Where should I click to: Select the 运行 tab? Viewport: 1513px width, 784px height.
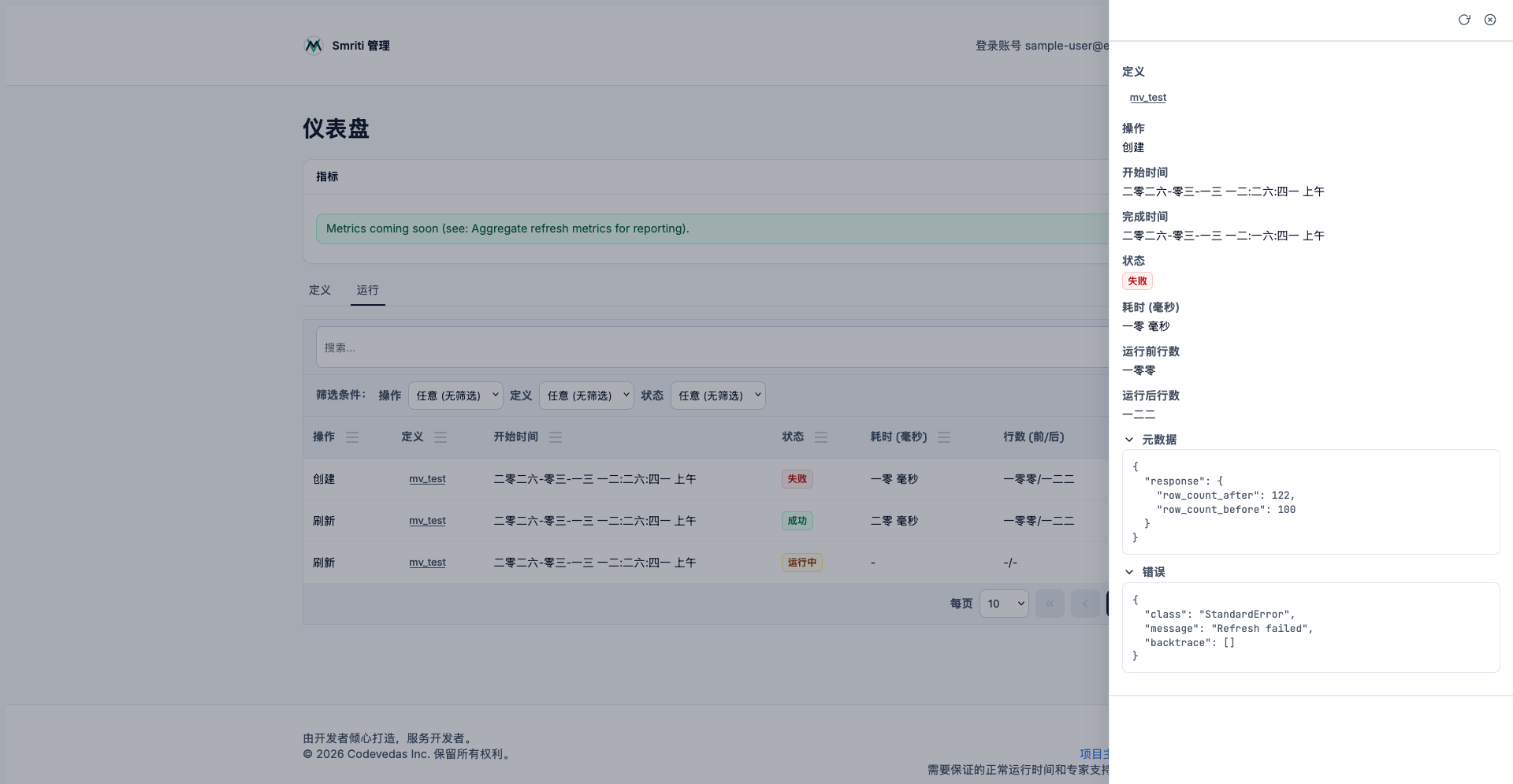click(367, 290)
